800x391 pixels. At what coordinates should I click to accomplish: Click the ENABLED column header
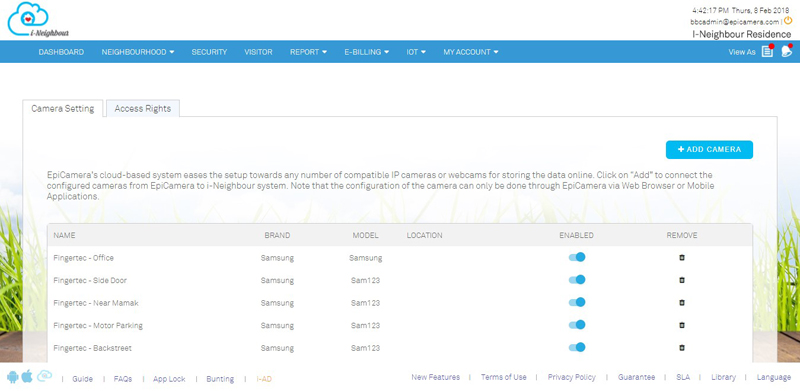[x=577, y=235]
